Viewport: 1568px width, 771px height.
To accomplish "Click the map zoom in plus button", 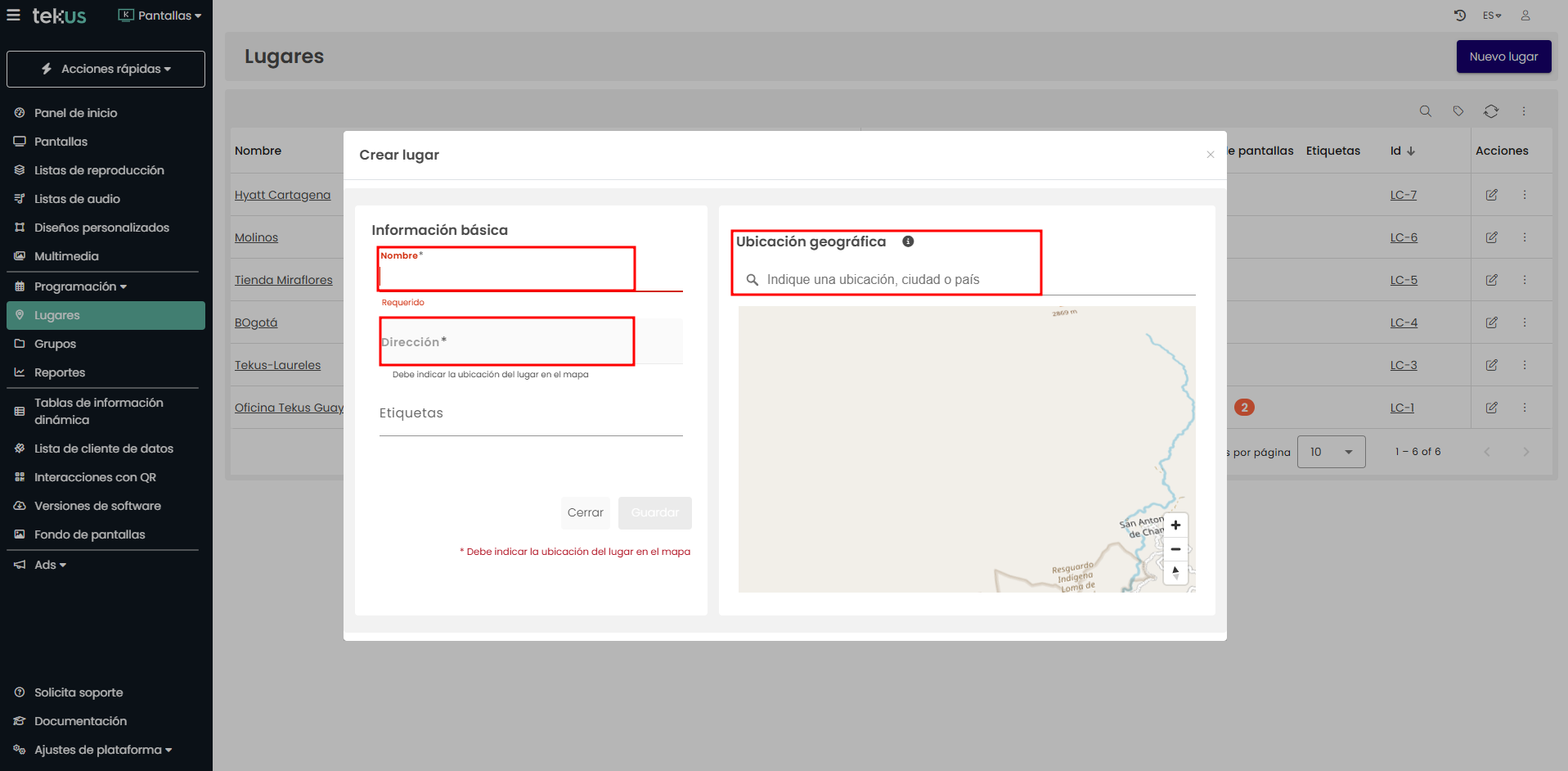I will point(1175,525).
